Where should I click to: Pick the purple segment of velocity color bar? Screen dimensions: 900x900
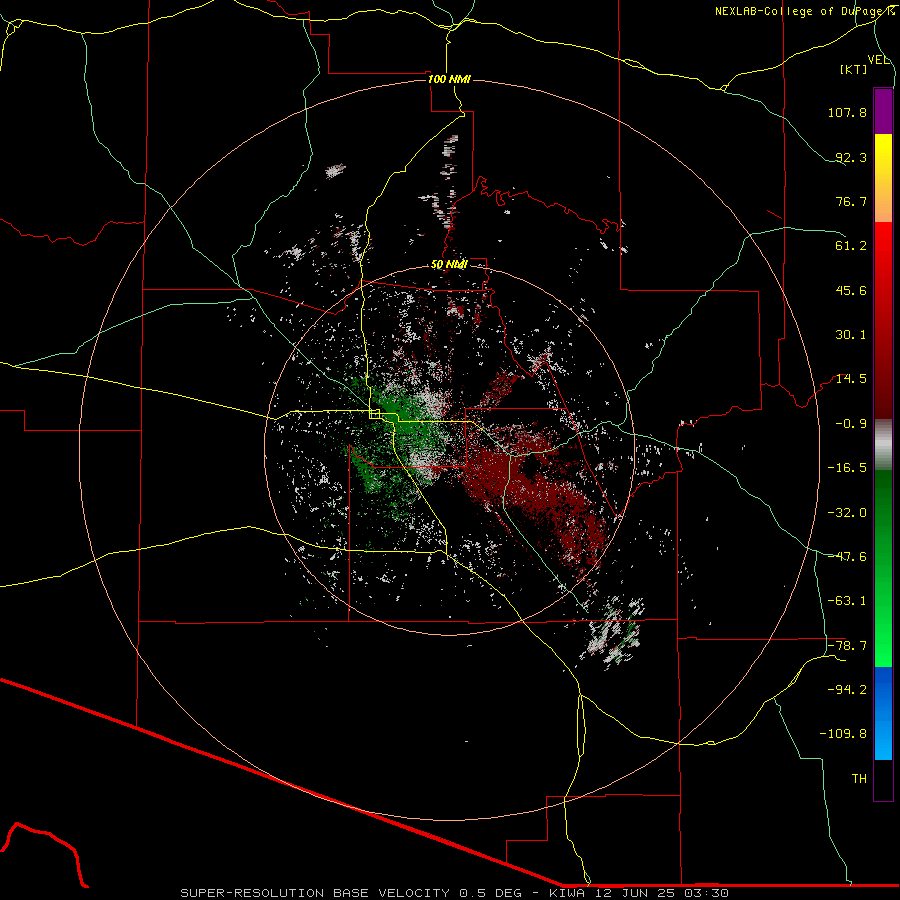(x=883, y=111)
